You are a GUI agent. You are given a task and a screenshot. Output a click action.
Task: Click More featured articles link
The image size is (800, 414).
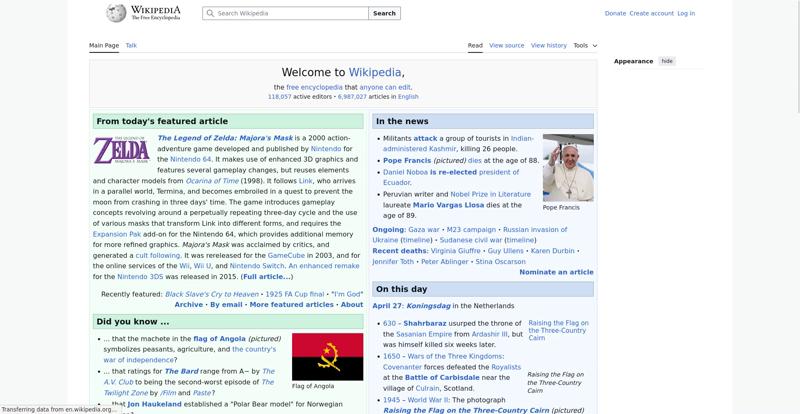pyautogui.click(x=291, y=304)
